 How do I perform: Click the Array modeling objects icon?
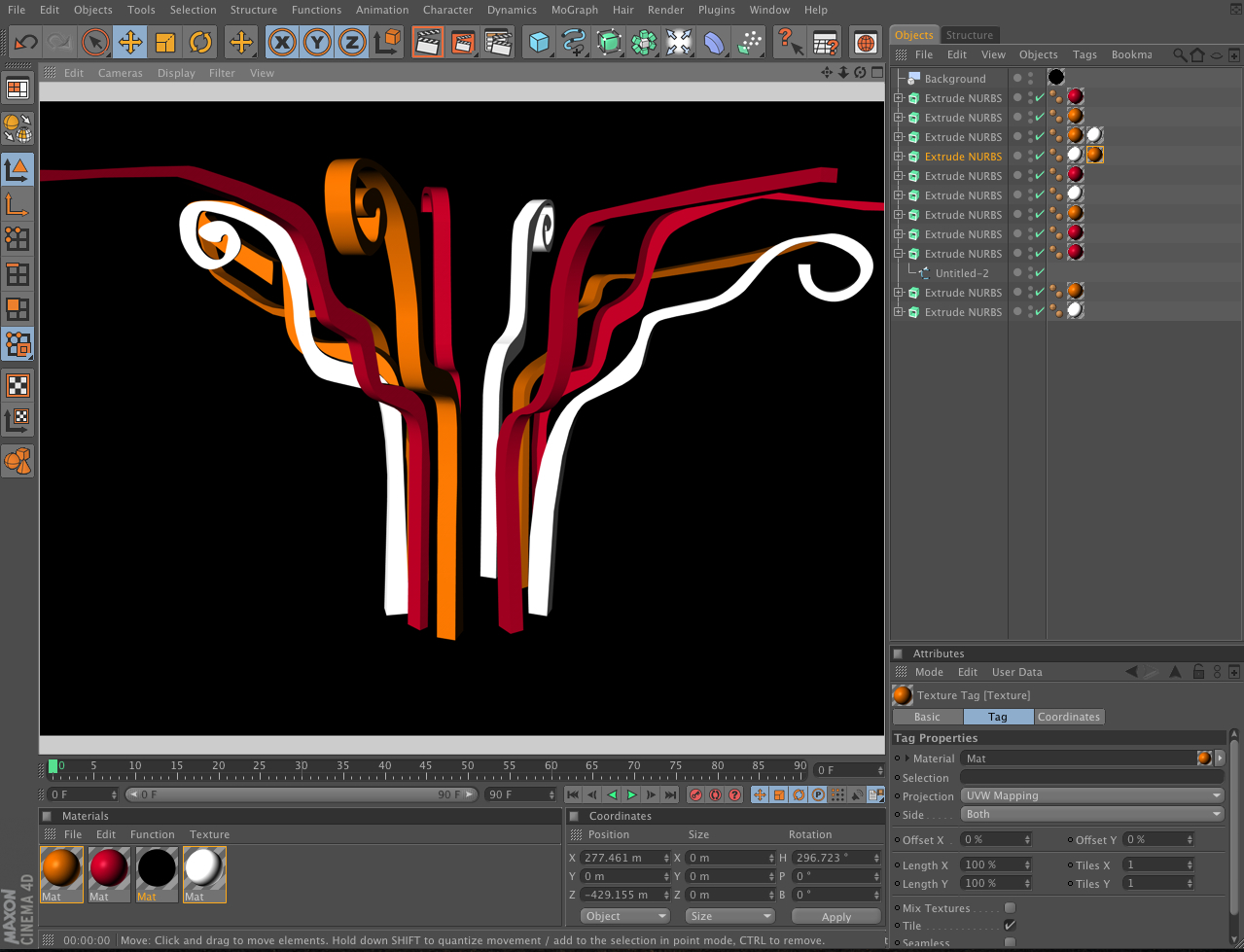644,43
